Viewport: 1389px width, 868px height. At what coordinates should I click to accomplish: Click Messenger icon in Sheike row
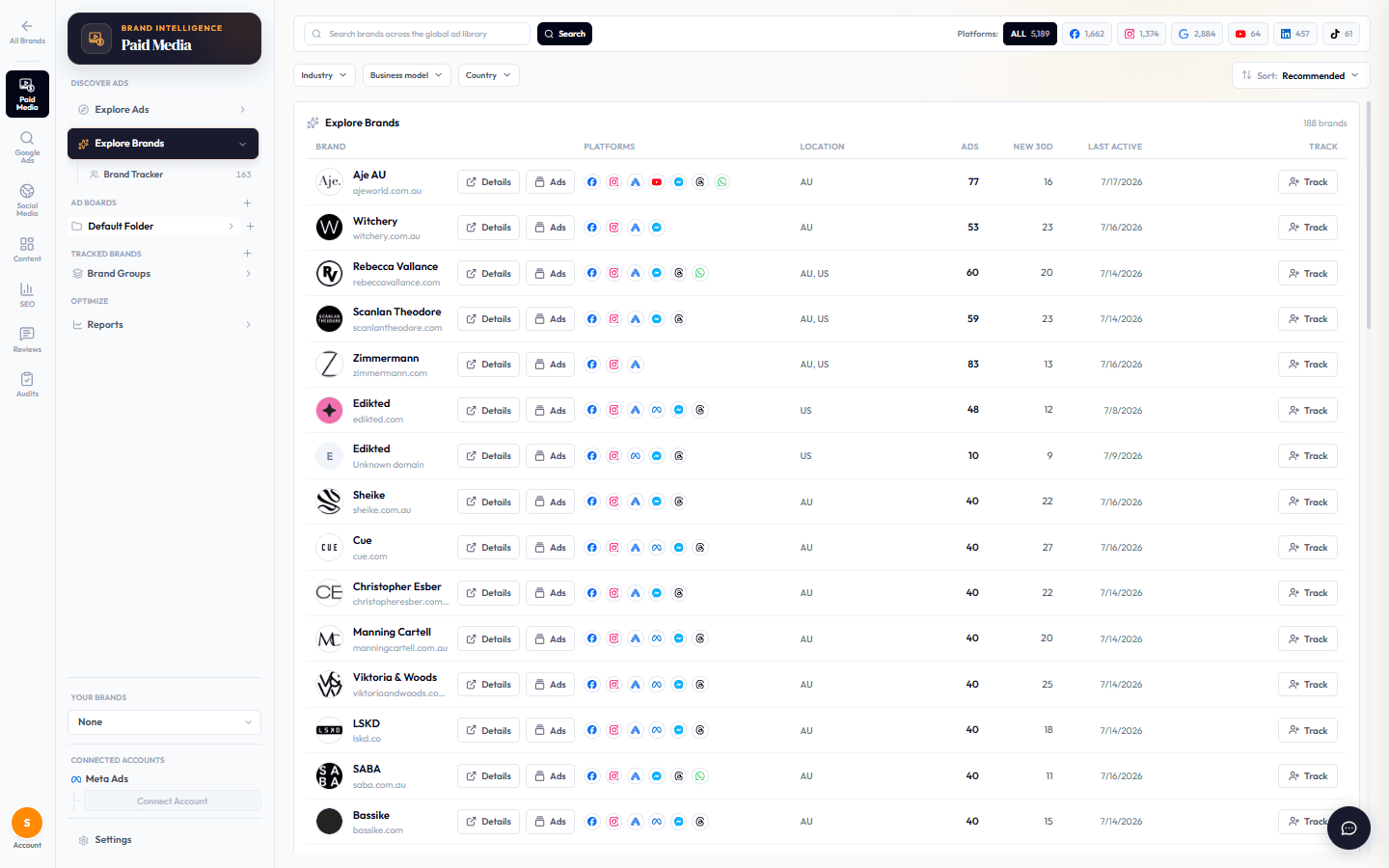[x=657, y=502]
